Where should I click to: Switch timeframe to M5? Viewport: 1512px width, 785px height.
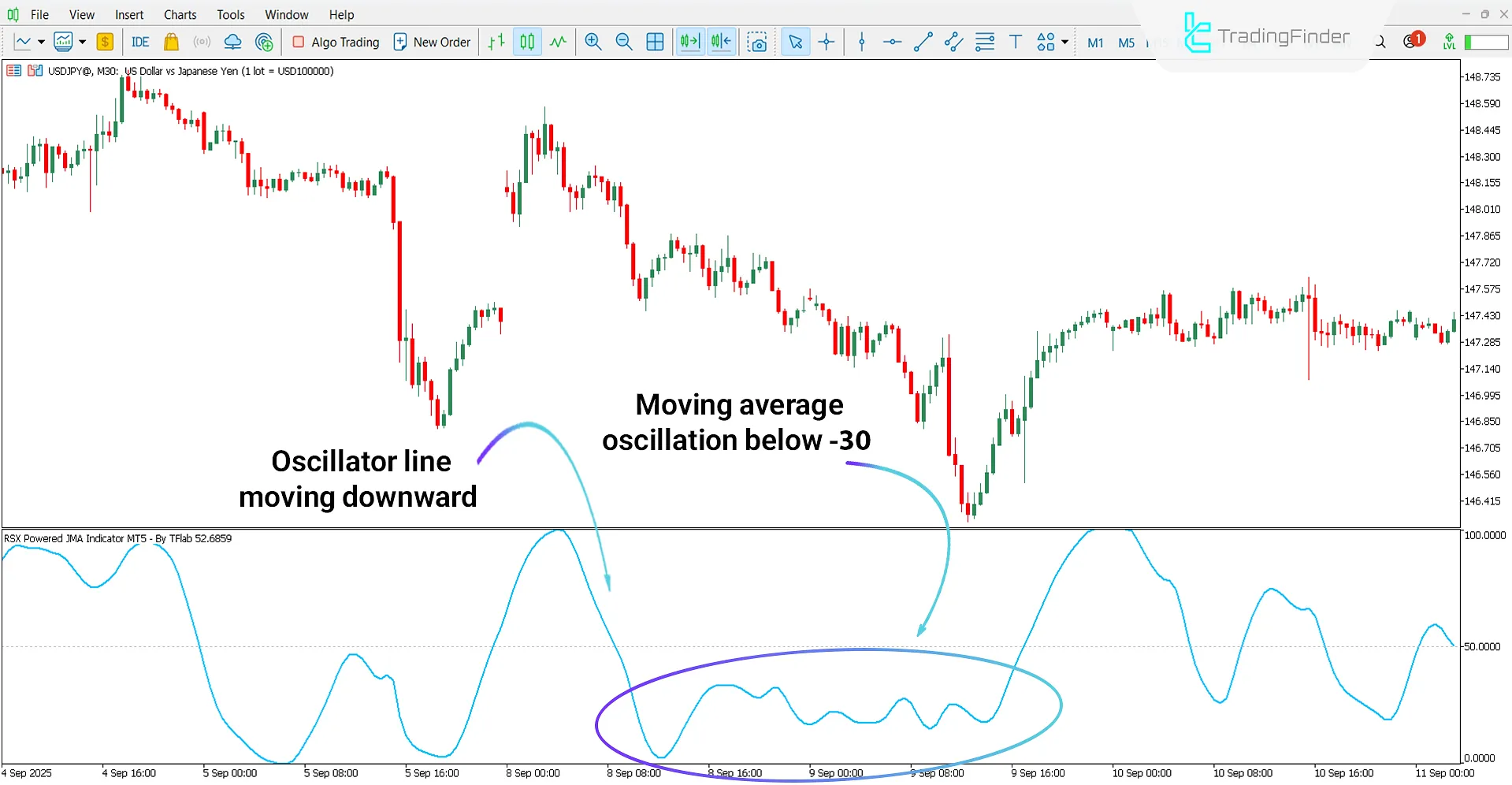[1125, 43]
